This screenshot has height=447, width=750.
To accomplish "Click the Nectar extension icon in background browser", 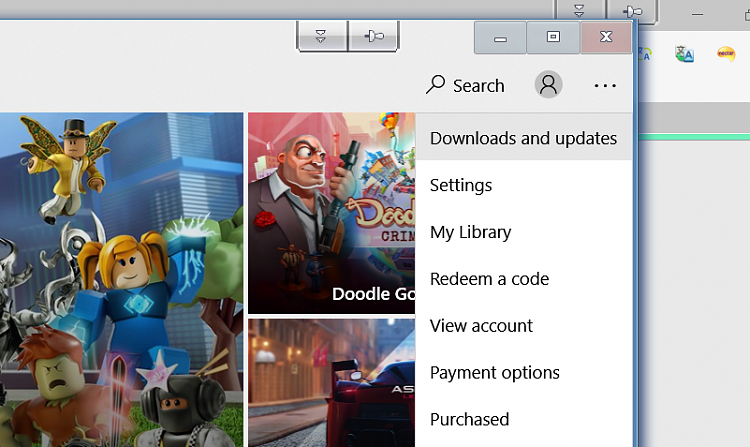I will [x=726, y=54].
